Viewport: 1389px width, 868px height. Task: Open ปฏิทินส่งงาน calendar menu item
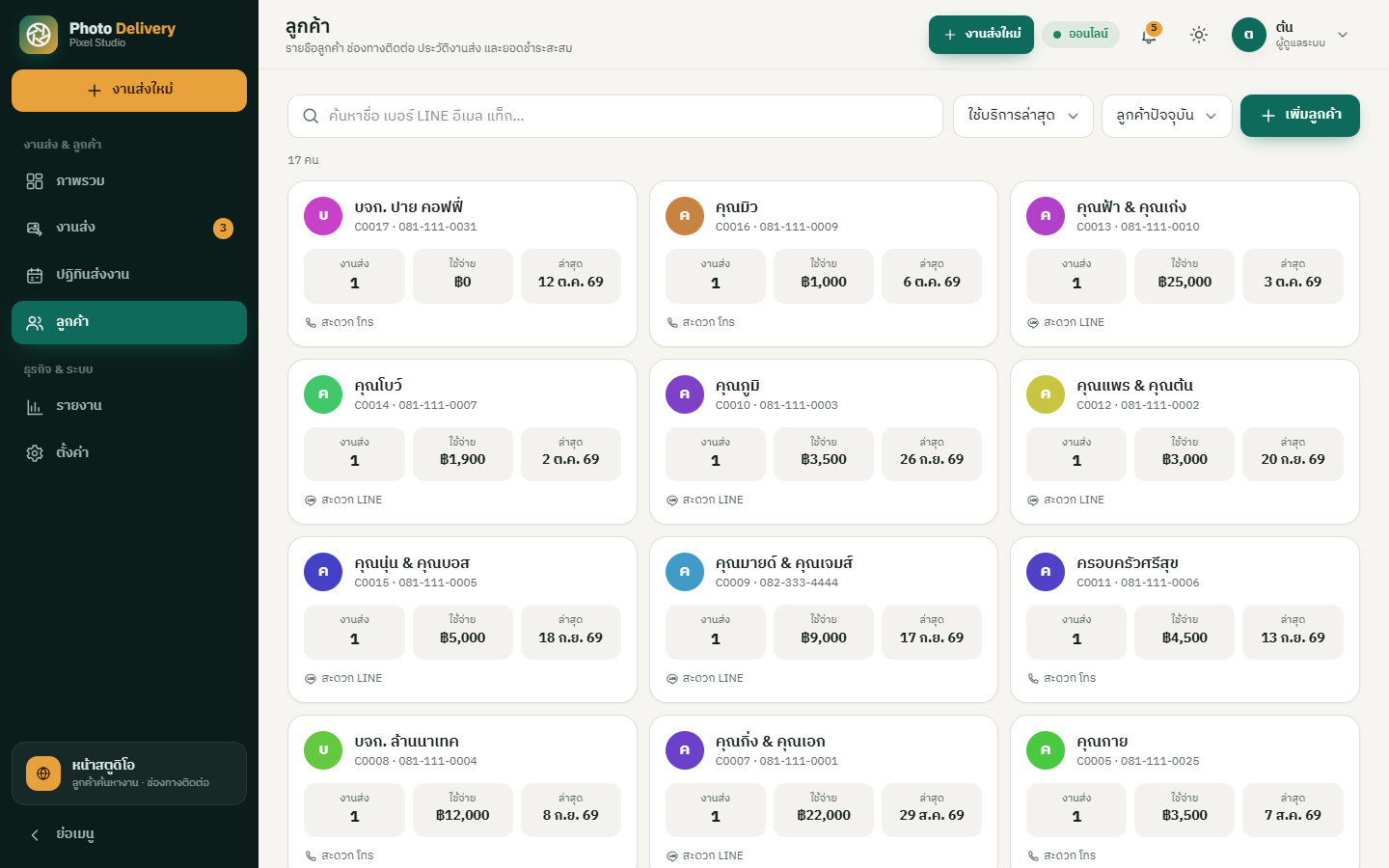tap(129, 275)
